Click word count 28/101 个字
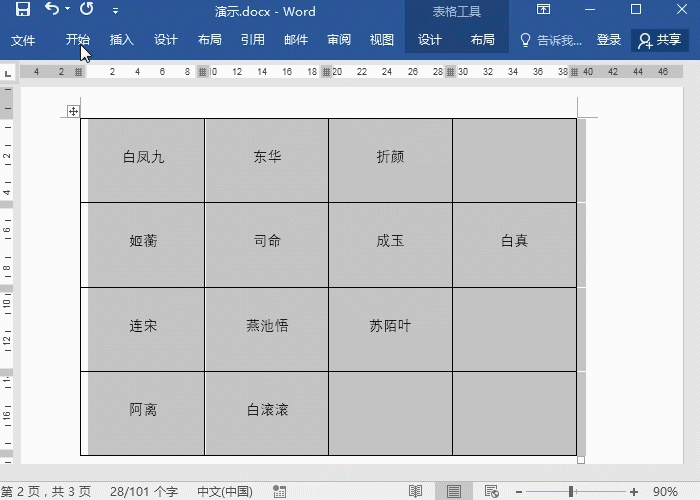Screen dimensions: 700x500 (x=144, y=492)
